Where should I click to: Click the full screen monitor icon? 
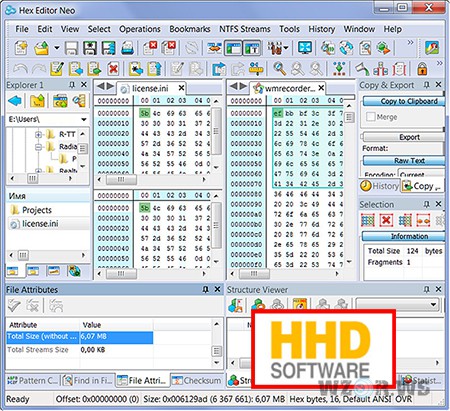[305, 48]
